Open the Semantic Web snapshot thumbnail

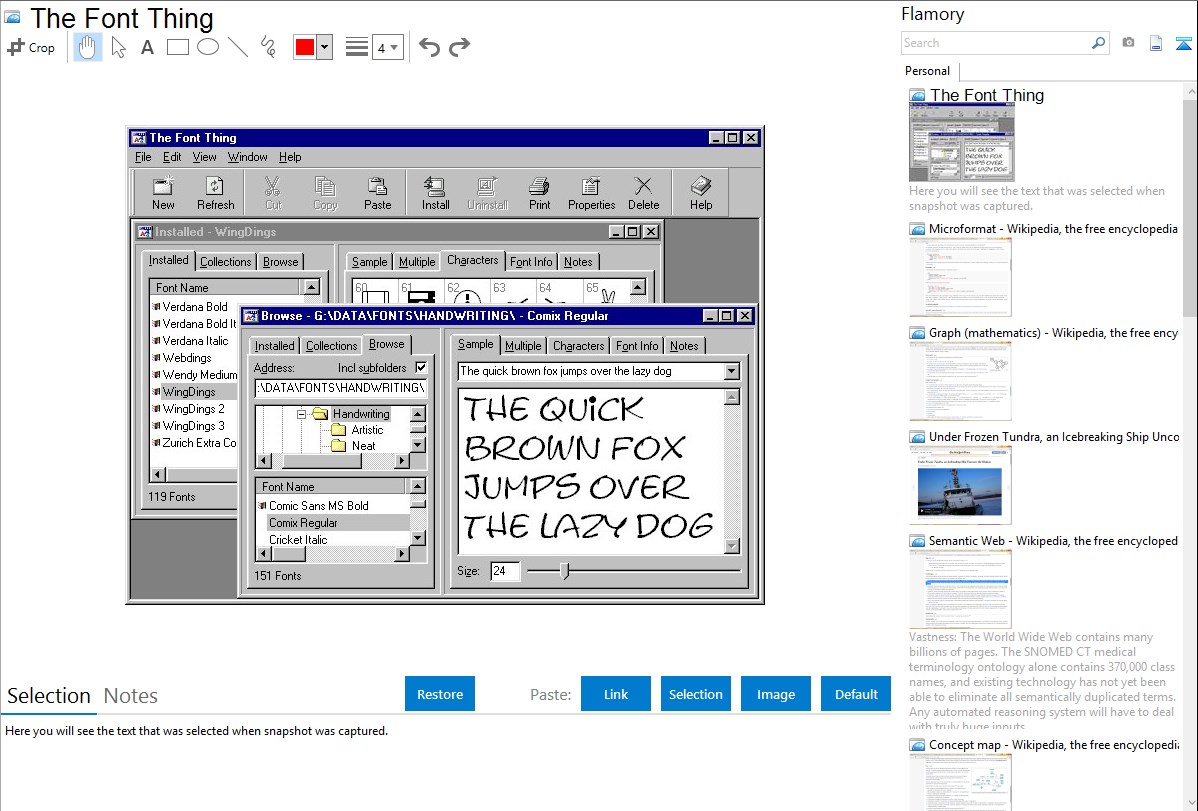point(960,589)
